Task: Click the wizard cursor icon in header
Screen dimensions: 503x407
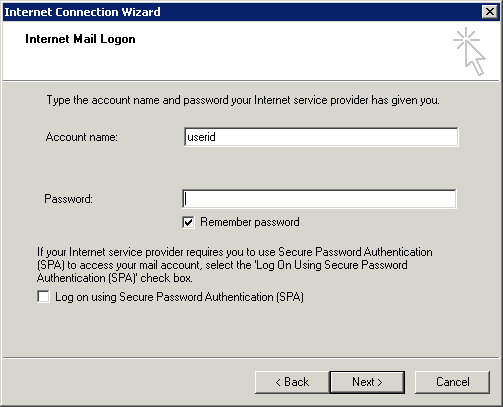Action: [x=469, y=52]
